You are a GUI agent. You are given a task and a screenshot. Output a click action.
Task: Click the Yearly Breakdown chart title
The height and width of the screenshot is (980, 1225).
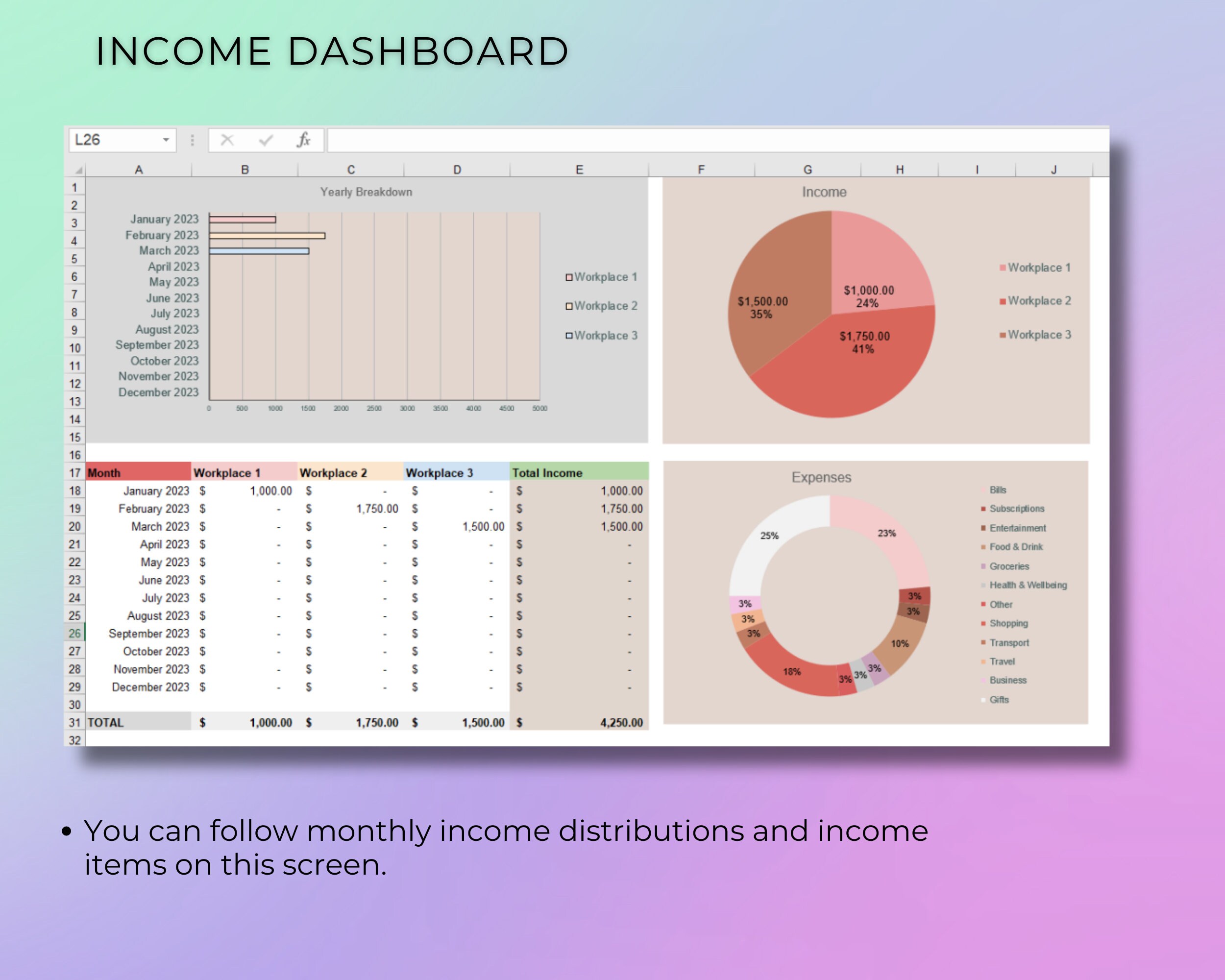366,192
